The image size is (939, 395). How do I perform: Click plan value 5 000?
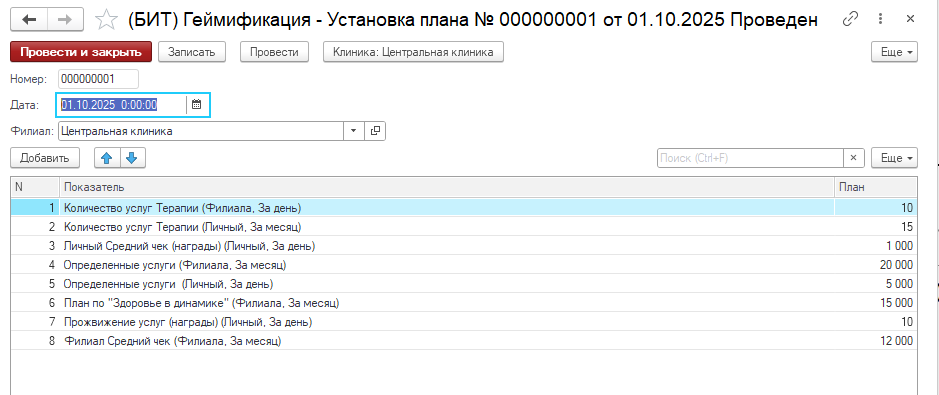pos(899,284)
